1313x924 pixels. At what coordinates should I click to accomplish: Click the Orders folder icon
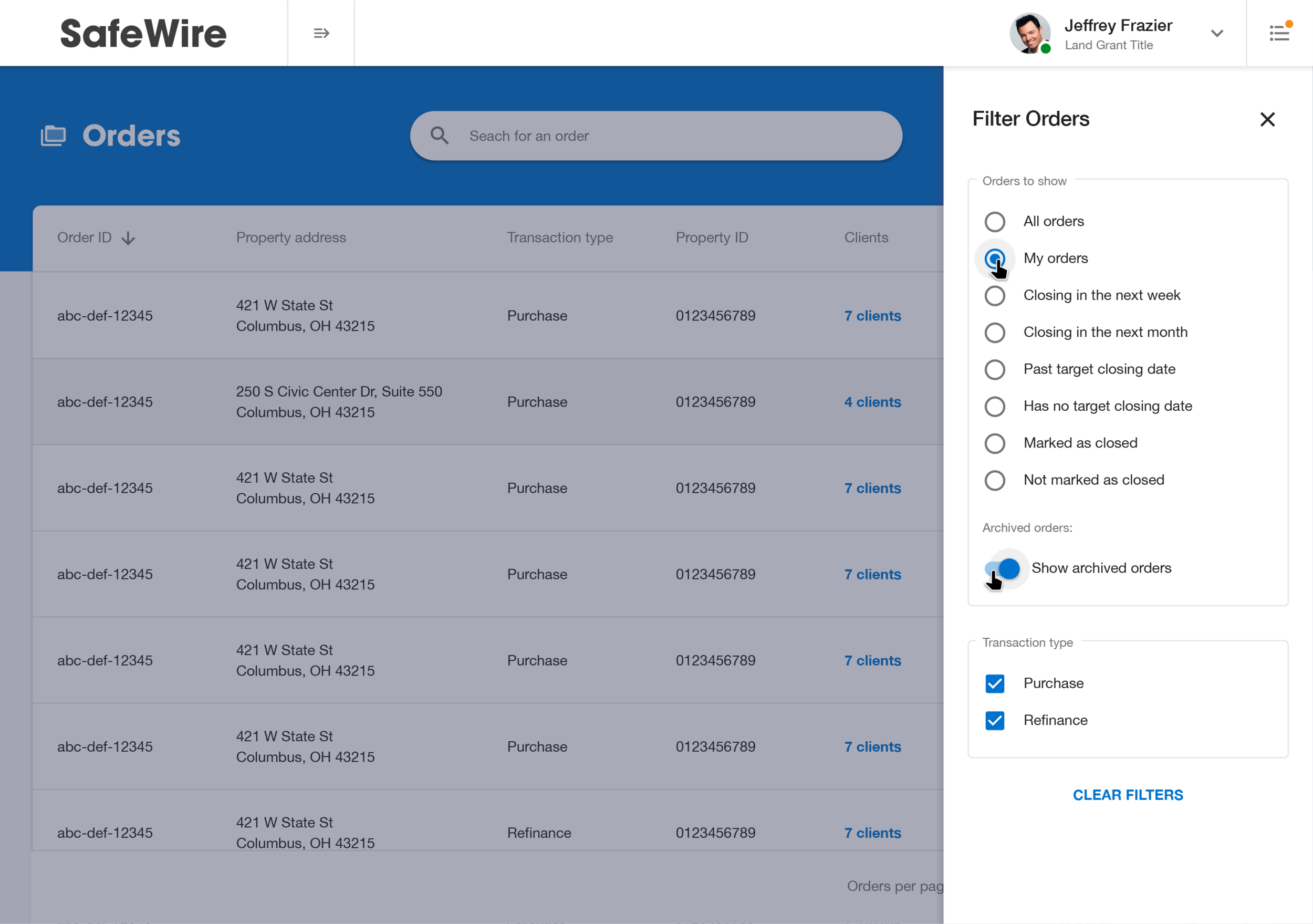tap(53, 136)
